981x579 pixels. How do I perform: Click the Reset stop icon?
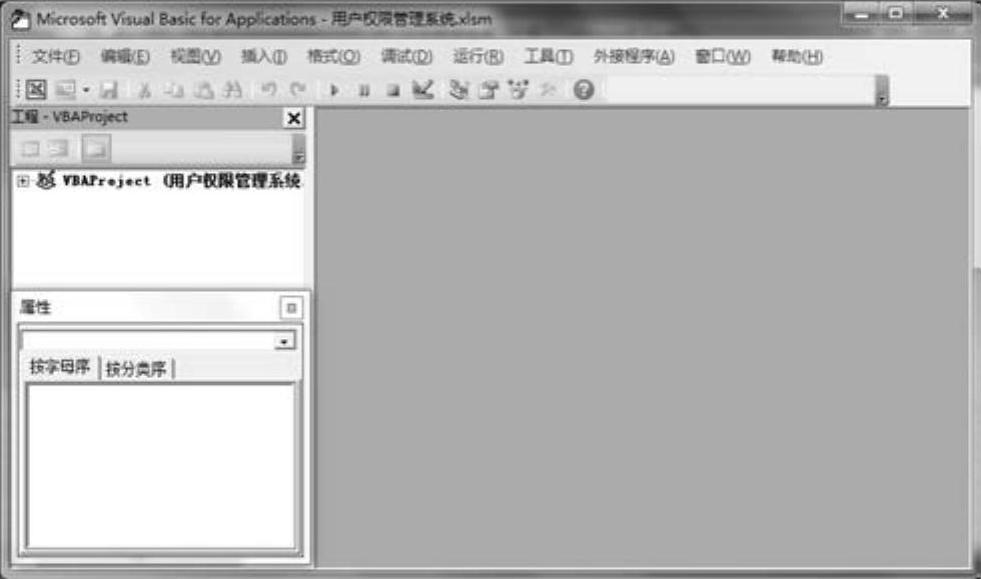(x=393, y=91)
